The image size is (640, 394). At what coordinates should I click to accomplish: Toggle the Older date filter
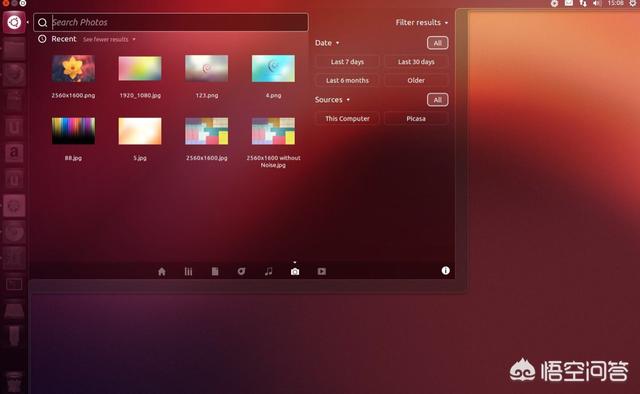[x=416, y=80]
